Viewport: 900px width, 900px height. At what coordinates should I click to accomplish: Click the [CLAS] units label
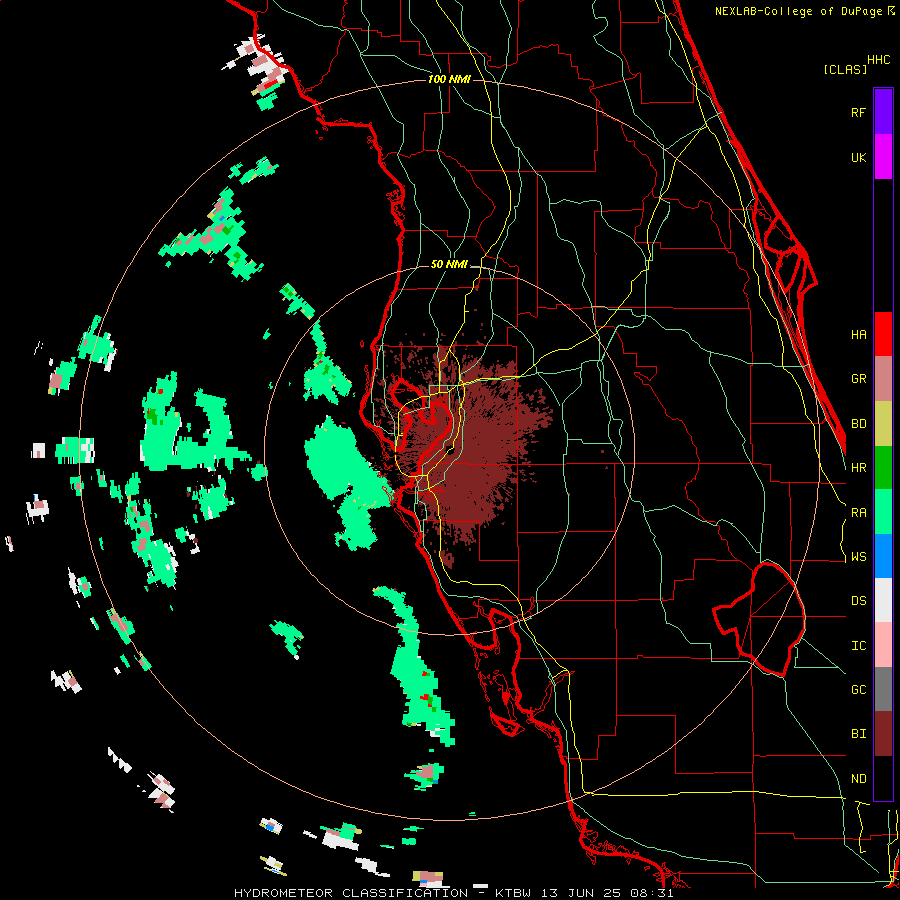(x=845, y=70)
